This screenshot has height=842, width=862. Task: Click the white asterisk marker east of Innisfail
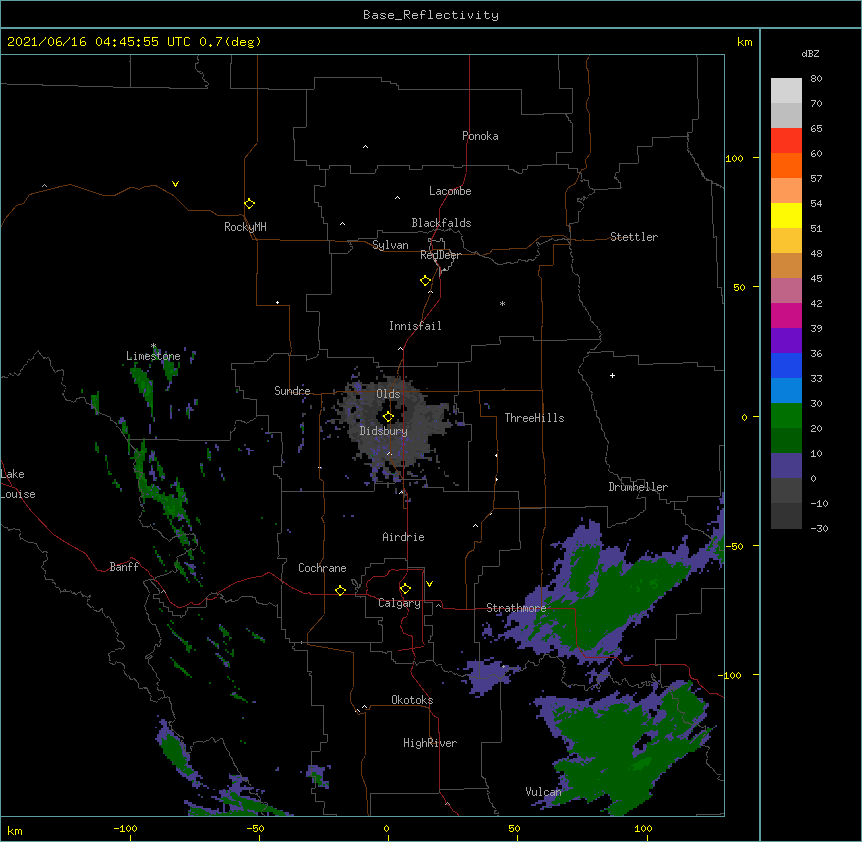(x=502, y=303)
